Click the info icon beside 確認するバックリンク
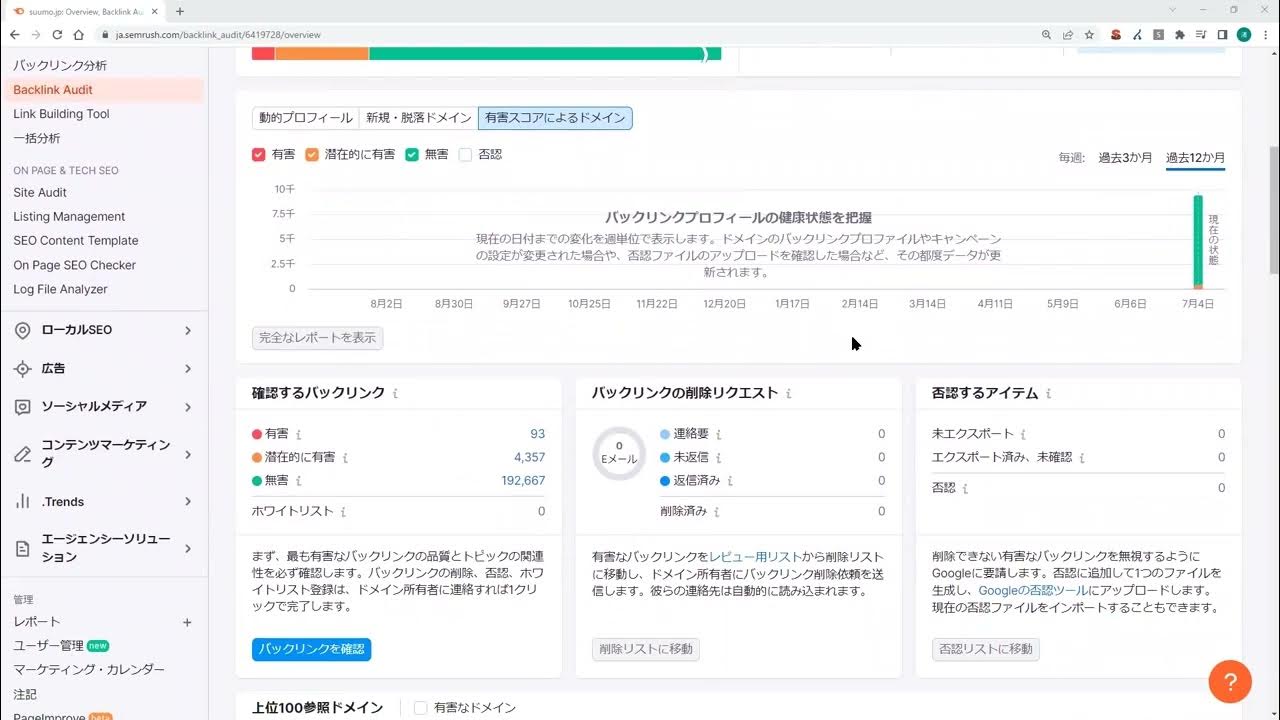This screenshot has width=1280, height=720. click(x=395, y=394)
